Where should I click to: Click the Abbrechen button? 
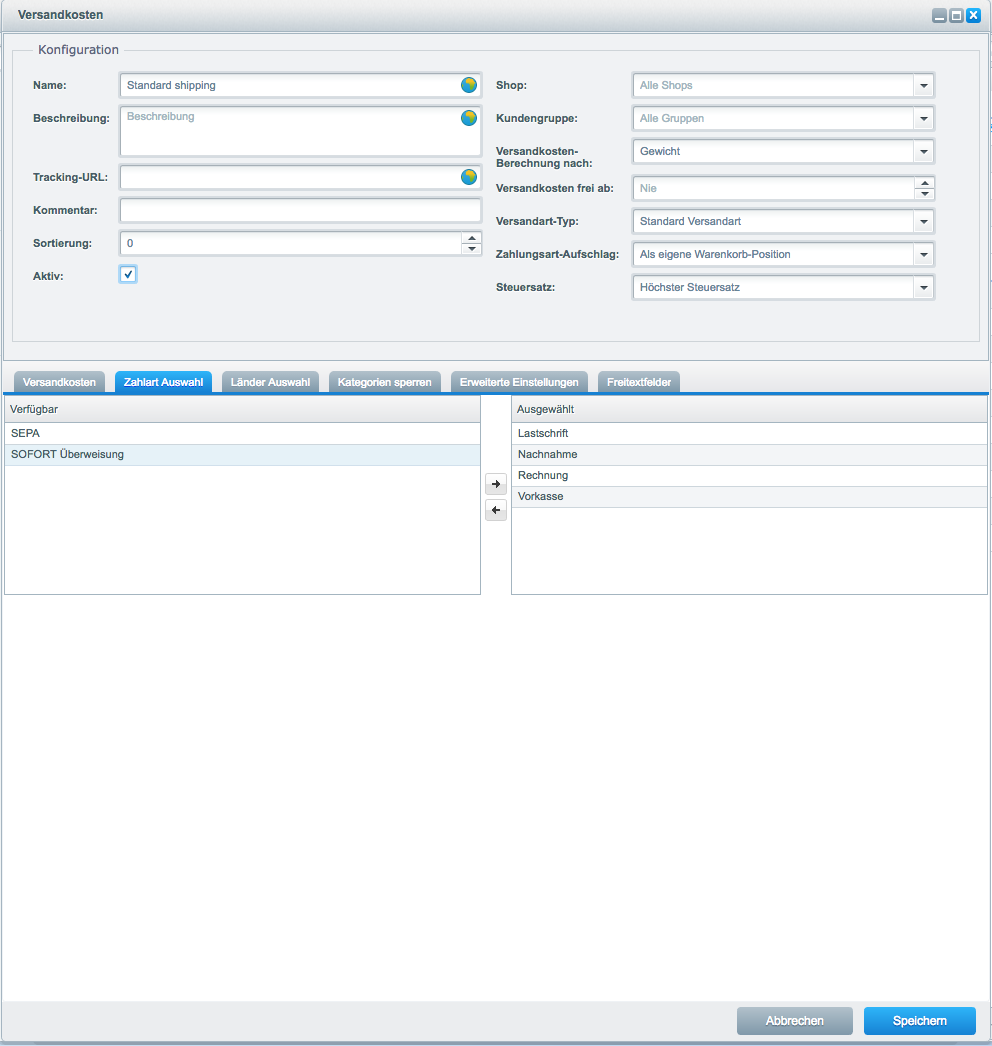pyautogui.click(x=794, y=1021)
